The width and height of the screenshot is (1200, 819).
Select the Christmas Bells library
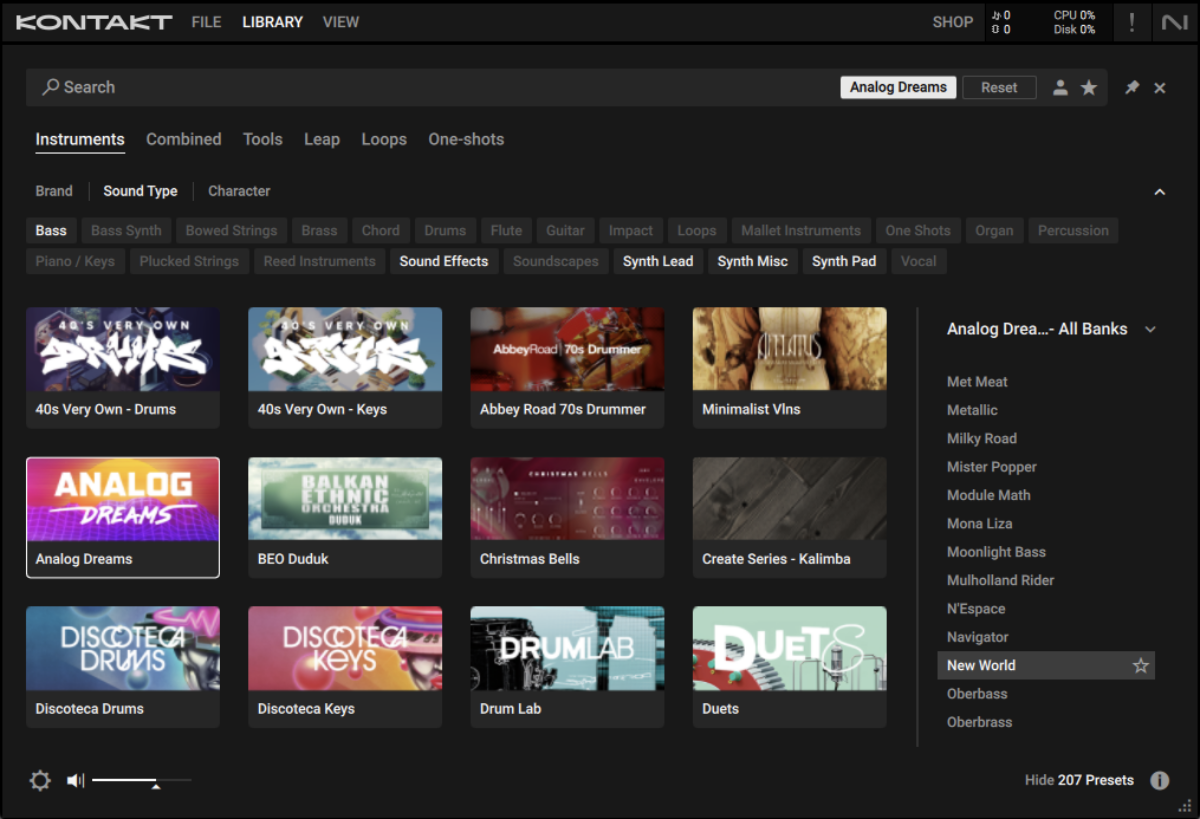pos(567,517)
